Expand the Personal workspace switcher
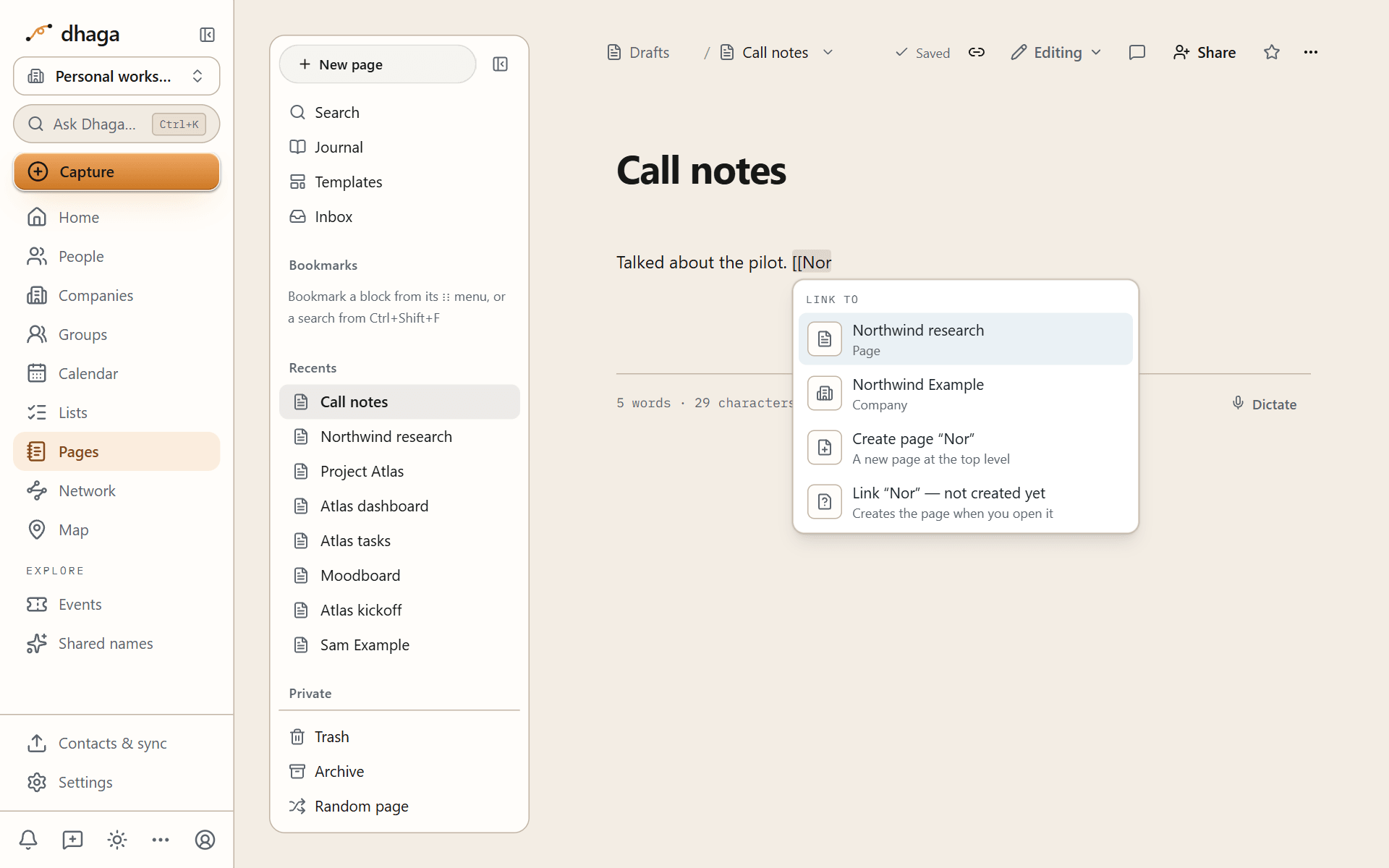Viewport: 1389px width, 868px height. pyautogui.click(x=116, y=76)
